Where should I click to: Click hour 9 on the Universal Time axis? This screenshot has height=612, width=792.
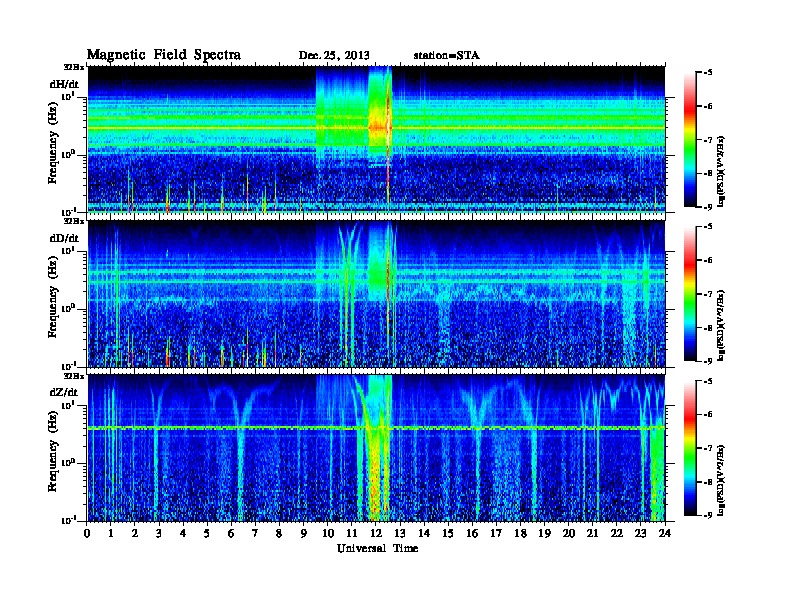pos(304,533)
